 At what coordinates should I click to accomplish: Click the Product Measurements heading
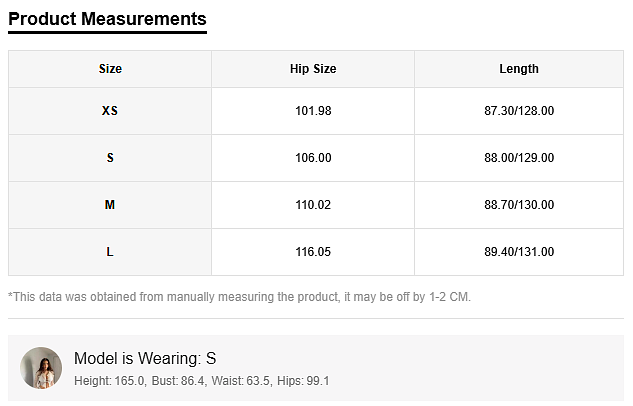[x=107, y=19]
